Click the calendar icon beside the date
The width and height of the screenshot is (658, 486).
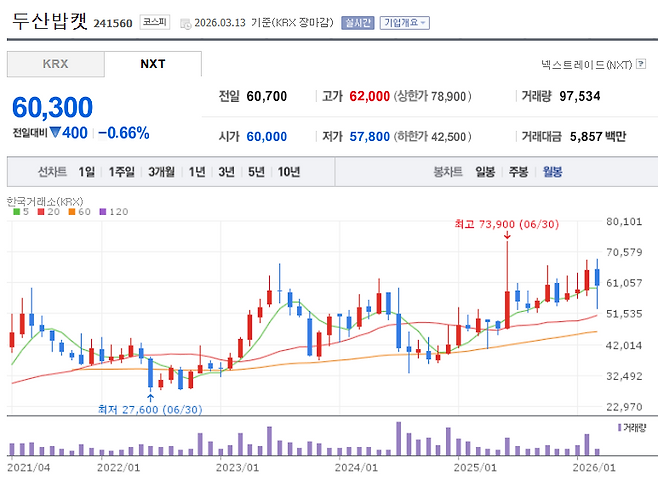click(184, 22)
